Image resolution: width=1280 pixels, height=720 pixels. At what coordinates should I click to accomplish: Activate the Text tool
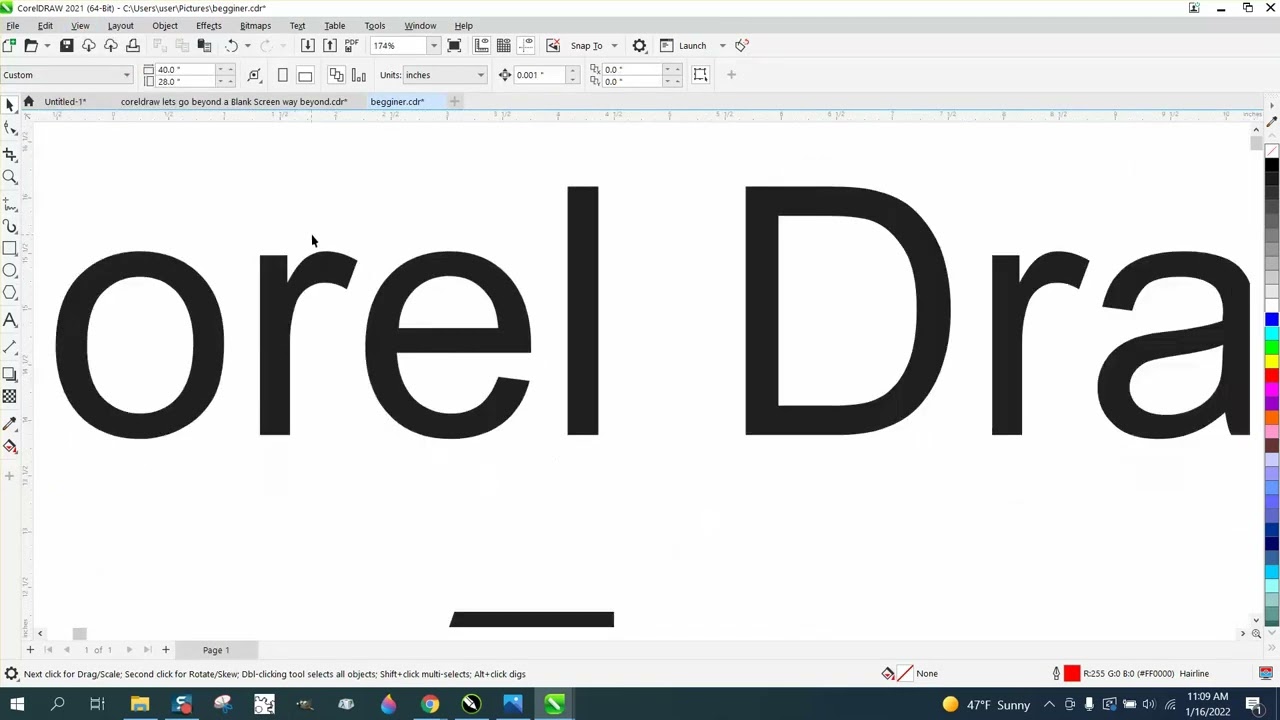[x=10, y=320]
